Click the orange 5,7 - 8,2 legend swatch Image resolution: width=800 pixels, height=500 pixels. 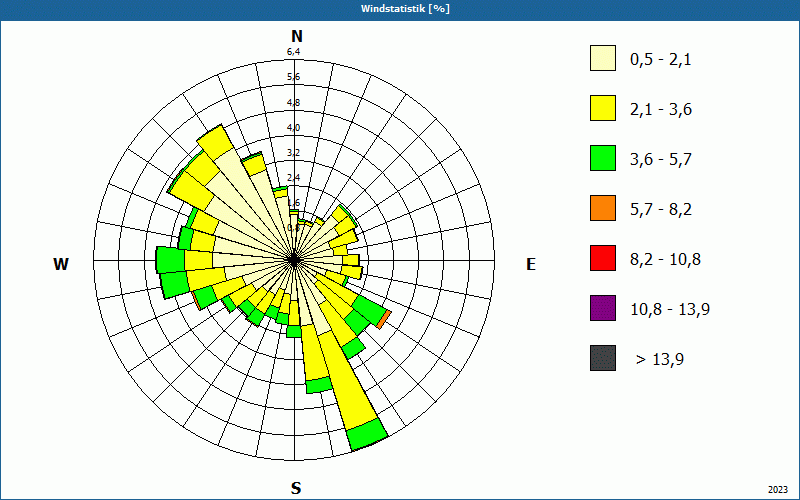(603, 208)
